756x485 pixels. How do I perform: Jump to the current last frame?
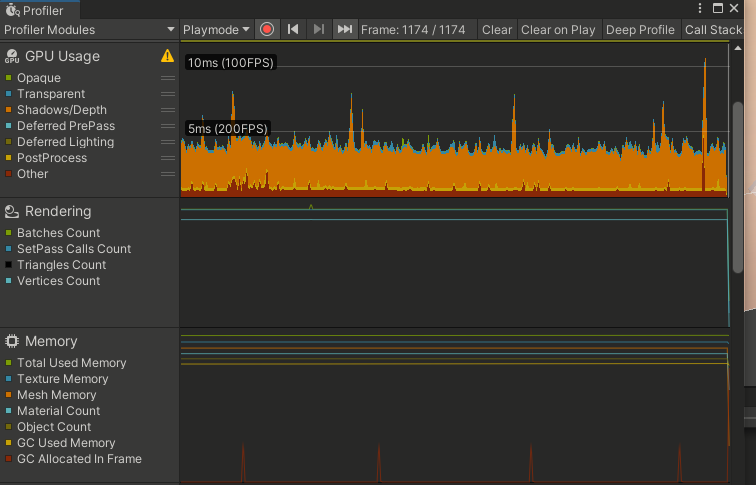[x=345, y=29]
